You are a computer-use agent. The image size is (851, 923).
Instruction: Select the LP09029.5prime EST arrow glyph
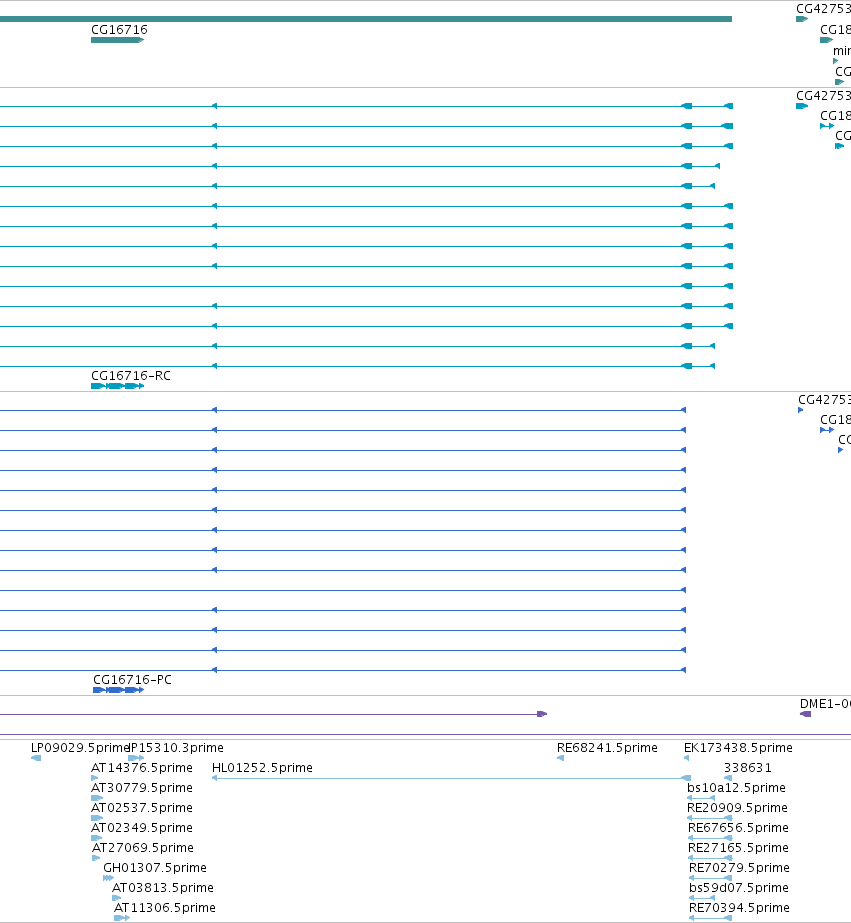coord(36,758)
